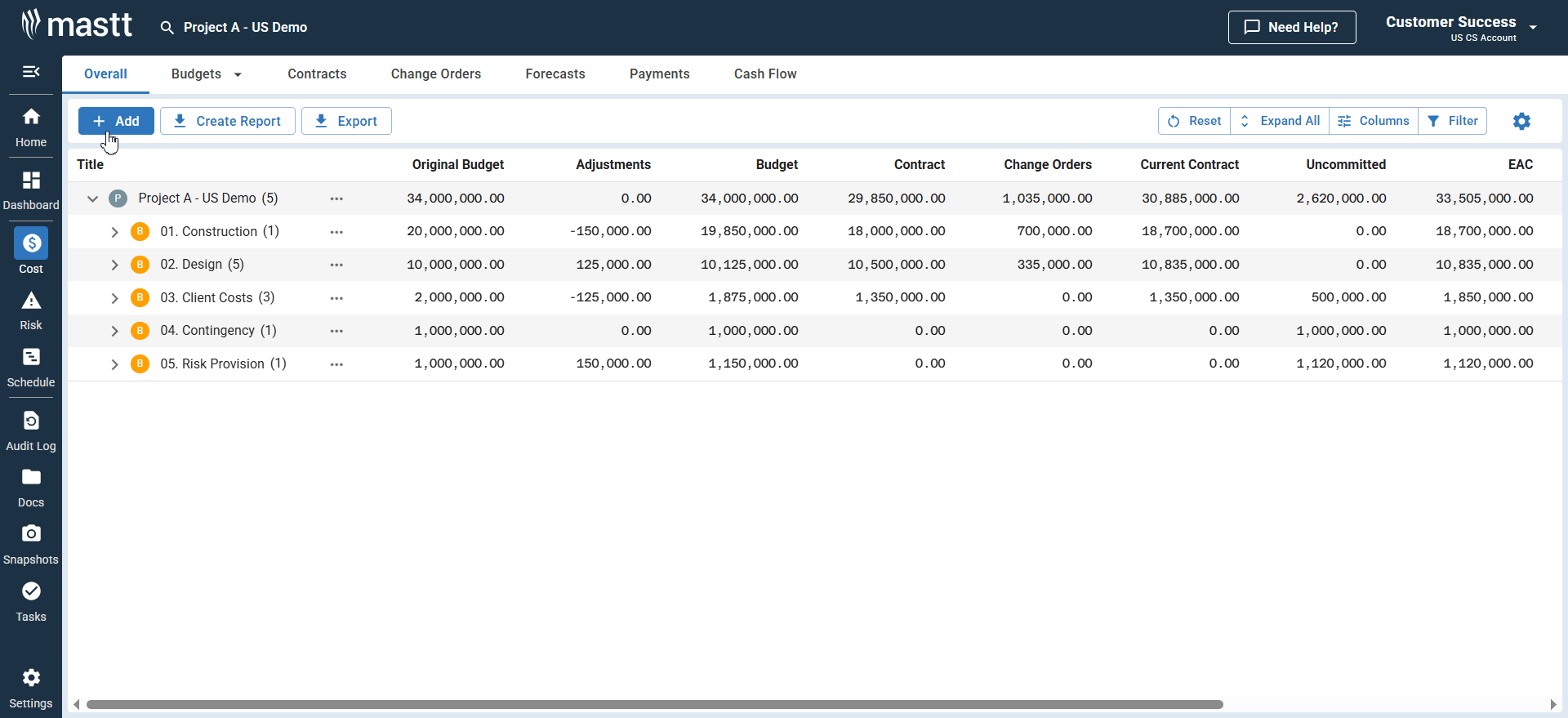Click the scrollbar left arrow
1568x718 pixels.
pos(77,704)
